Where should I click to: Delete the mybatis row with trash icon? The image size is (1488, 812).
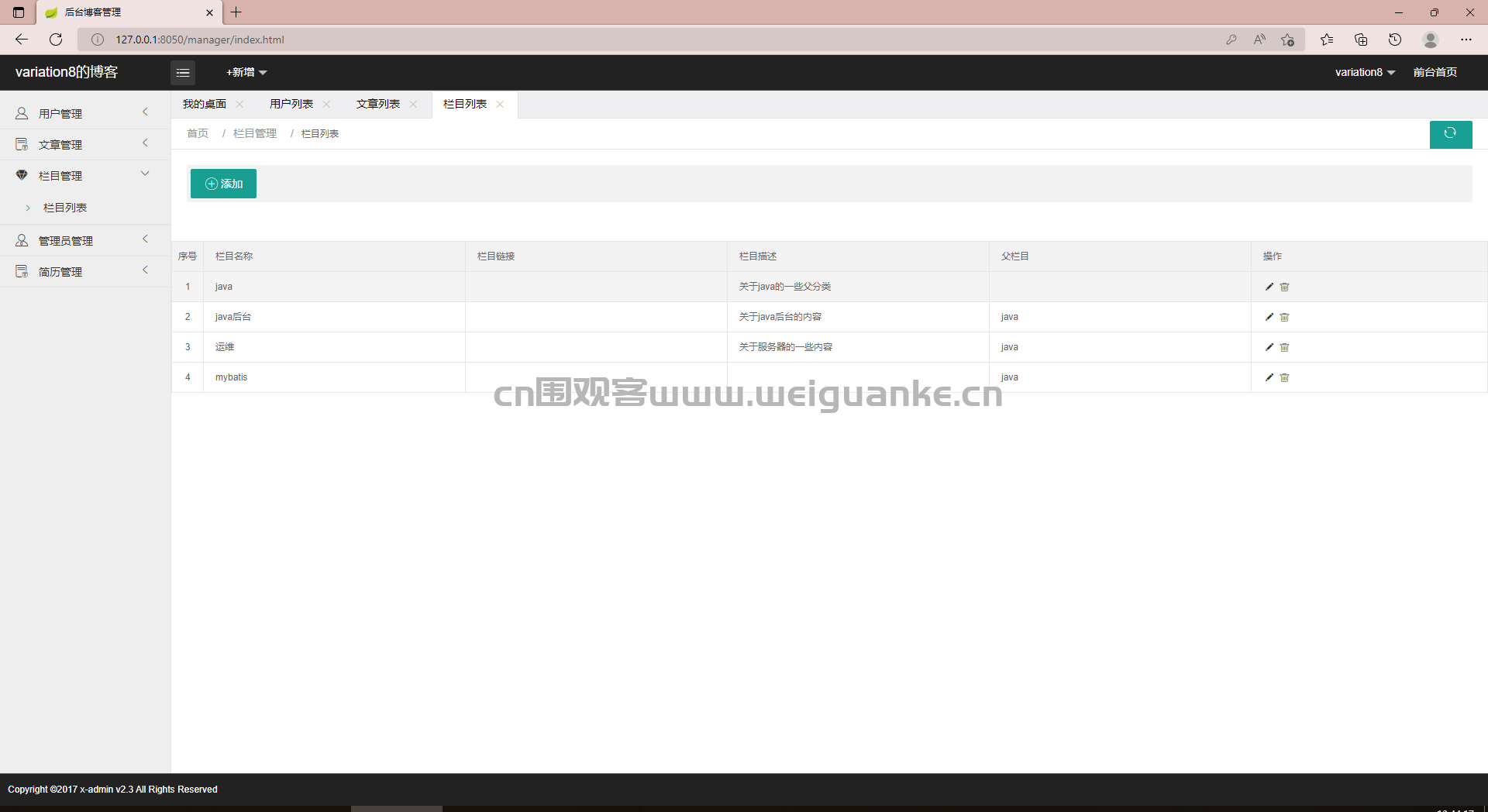point(1284,377)
